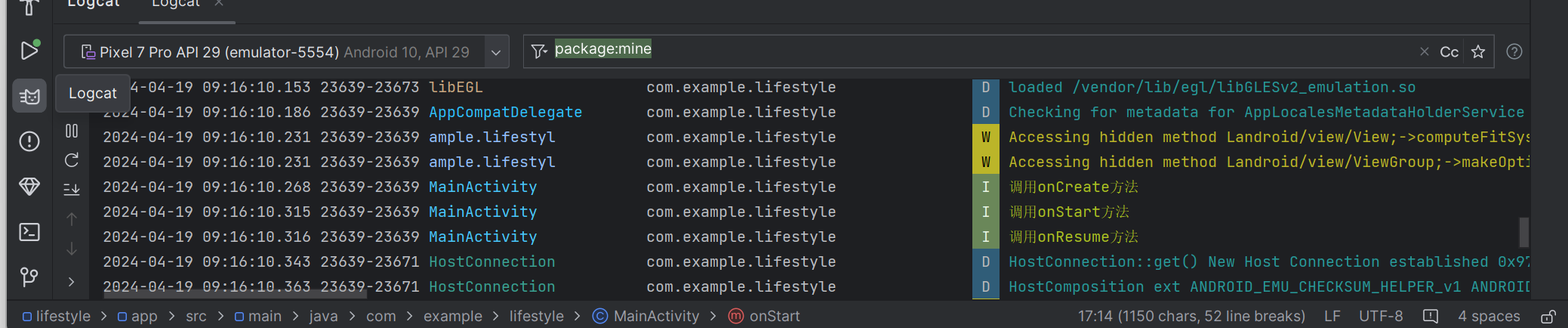
Task: Click the Logcat cat icon in sidebar
Action: [x=29, y=96]
